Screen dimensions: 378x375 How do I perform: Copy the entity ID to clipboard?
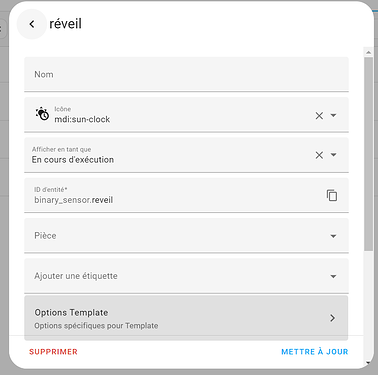tap(332, 195)
